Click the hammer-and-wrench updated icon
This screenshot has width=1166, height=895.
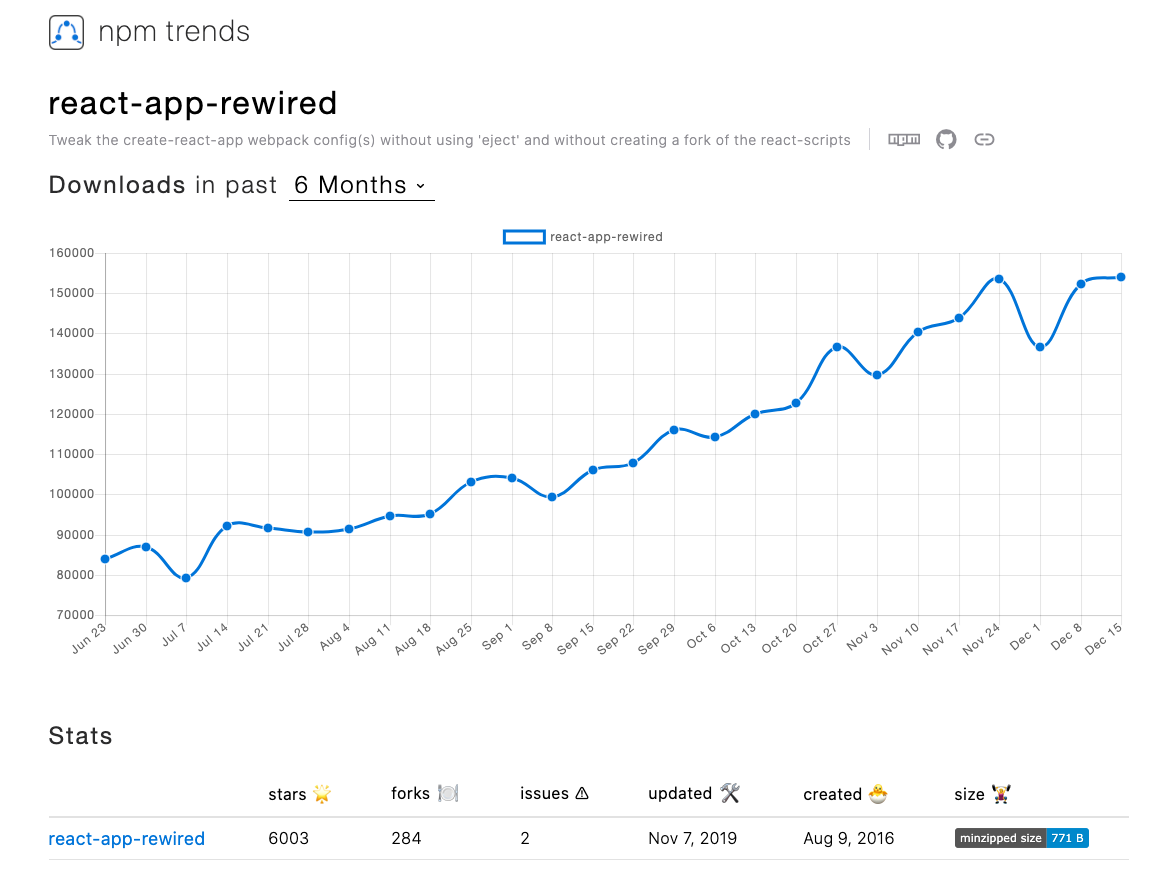click(729, 793)
